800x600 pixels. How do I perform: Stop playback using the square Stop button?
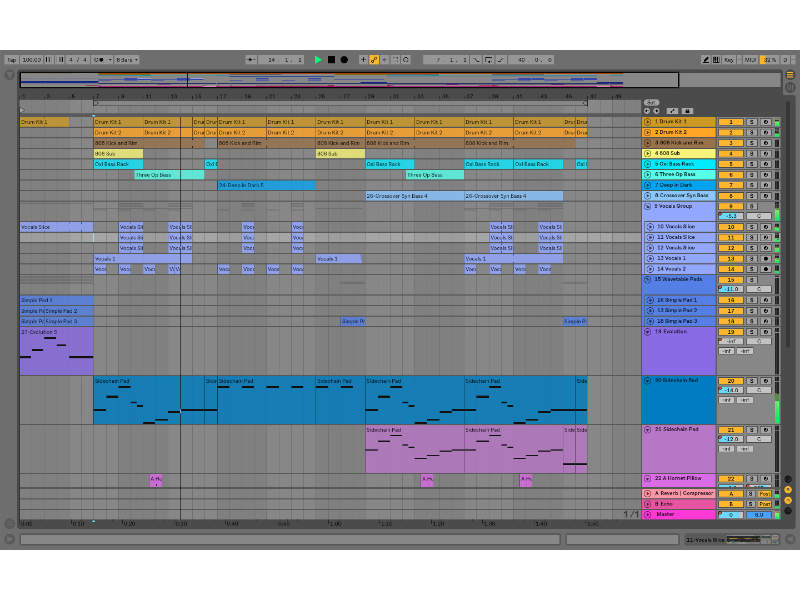click(331, 60)
